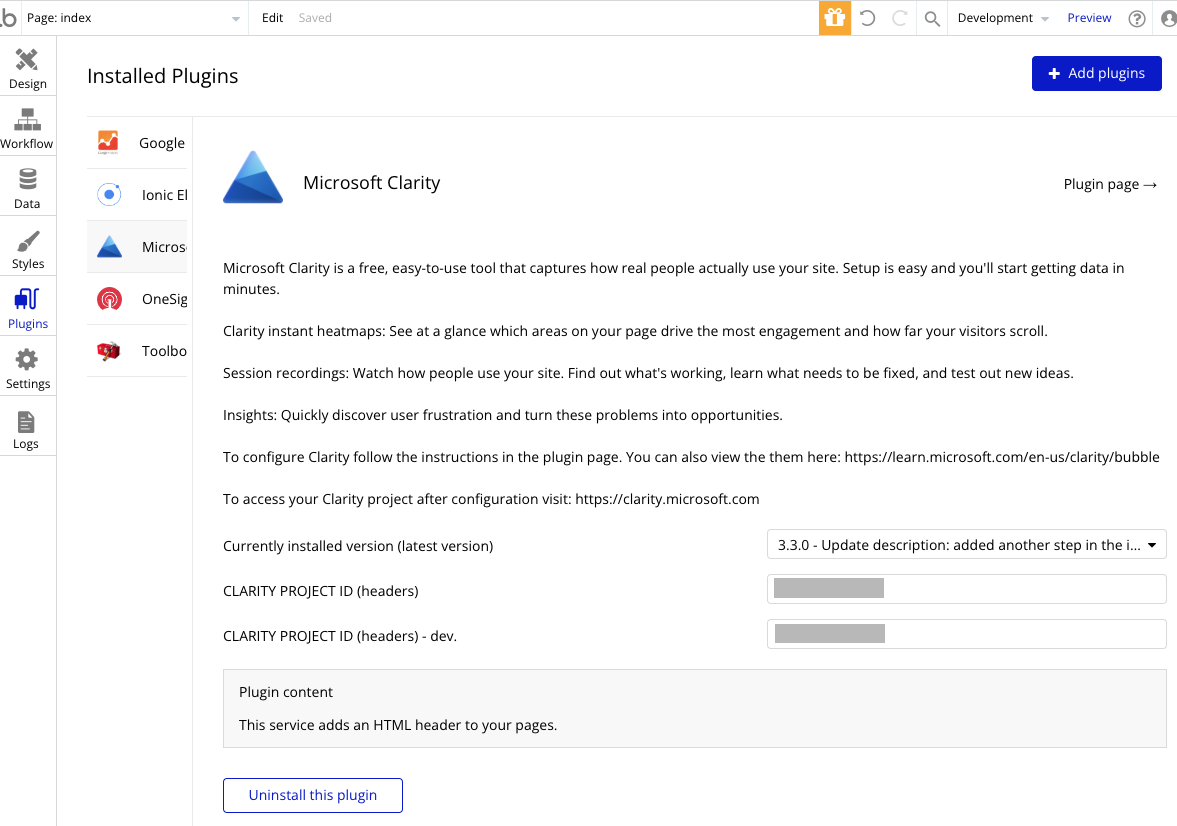Open the Design tab in sidebar
The image size is (1177, 826).
28,68
